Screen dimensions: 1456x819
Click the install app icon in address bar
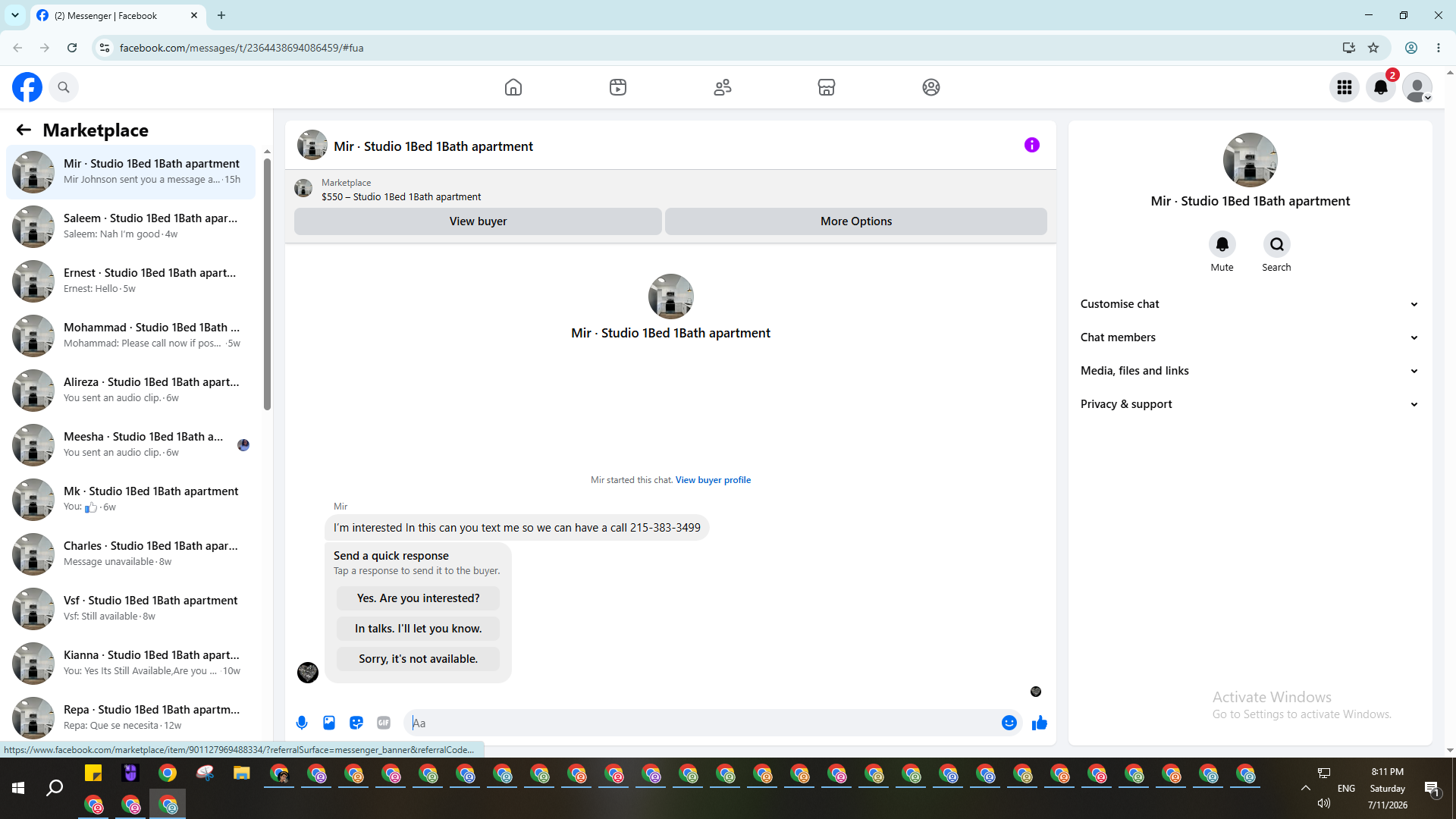click(x=1348, y=48)
